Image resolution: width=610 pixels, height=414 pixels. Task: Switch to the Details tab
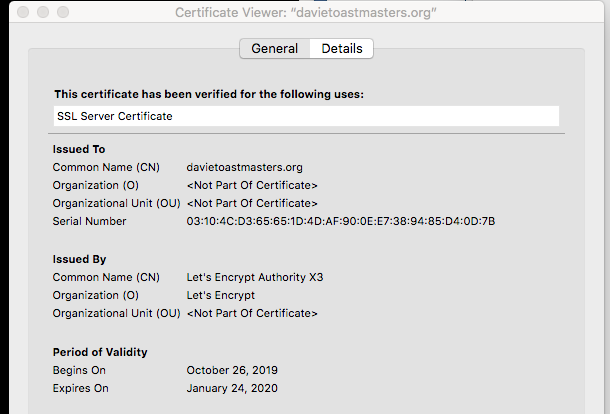[341, 48]
